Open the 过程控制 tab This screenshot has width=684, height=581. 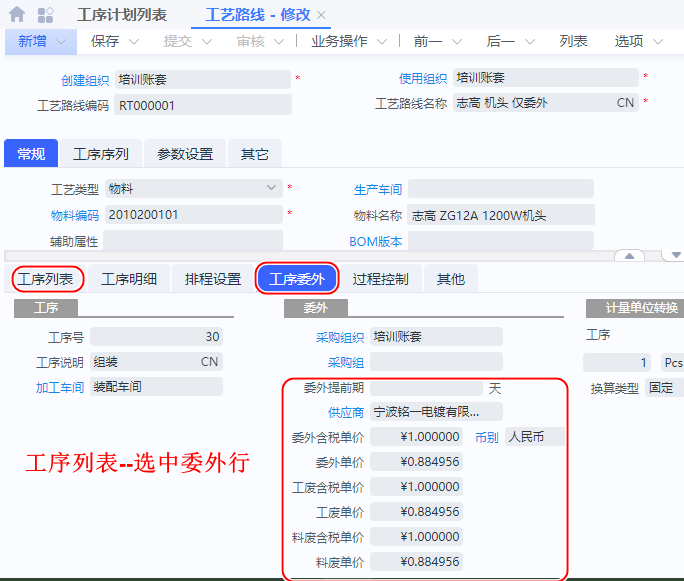[381, 279]
